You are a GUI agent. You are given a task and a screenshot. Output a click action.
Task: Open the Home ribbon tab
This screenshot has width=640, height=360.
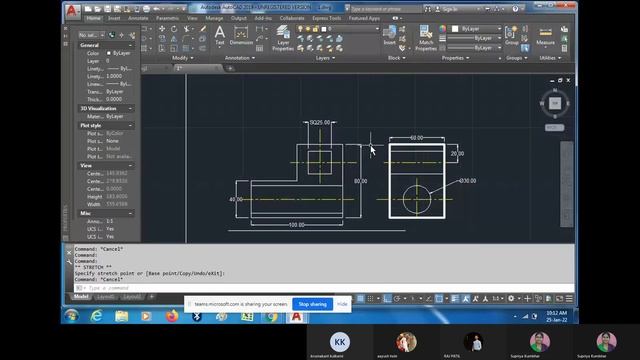[93, 18]
